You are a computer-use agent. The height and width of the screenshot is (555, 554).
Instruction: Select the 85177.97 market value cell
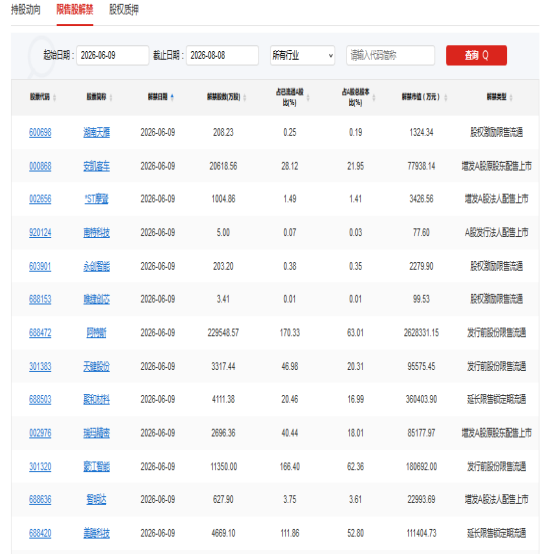pos(421,433)
